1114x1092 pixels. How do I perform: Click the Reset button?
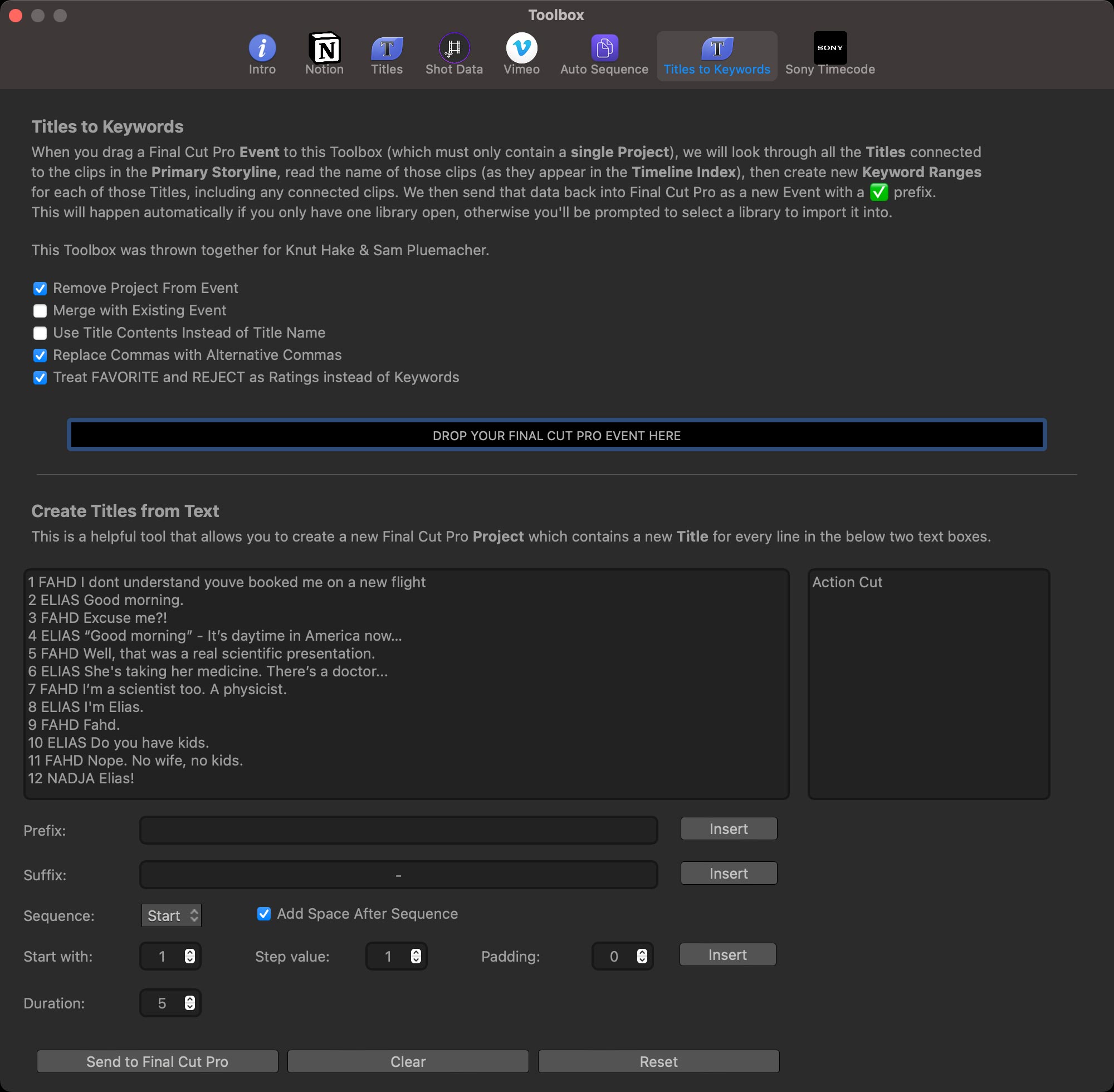click(659, 1061)
